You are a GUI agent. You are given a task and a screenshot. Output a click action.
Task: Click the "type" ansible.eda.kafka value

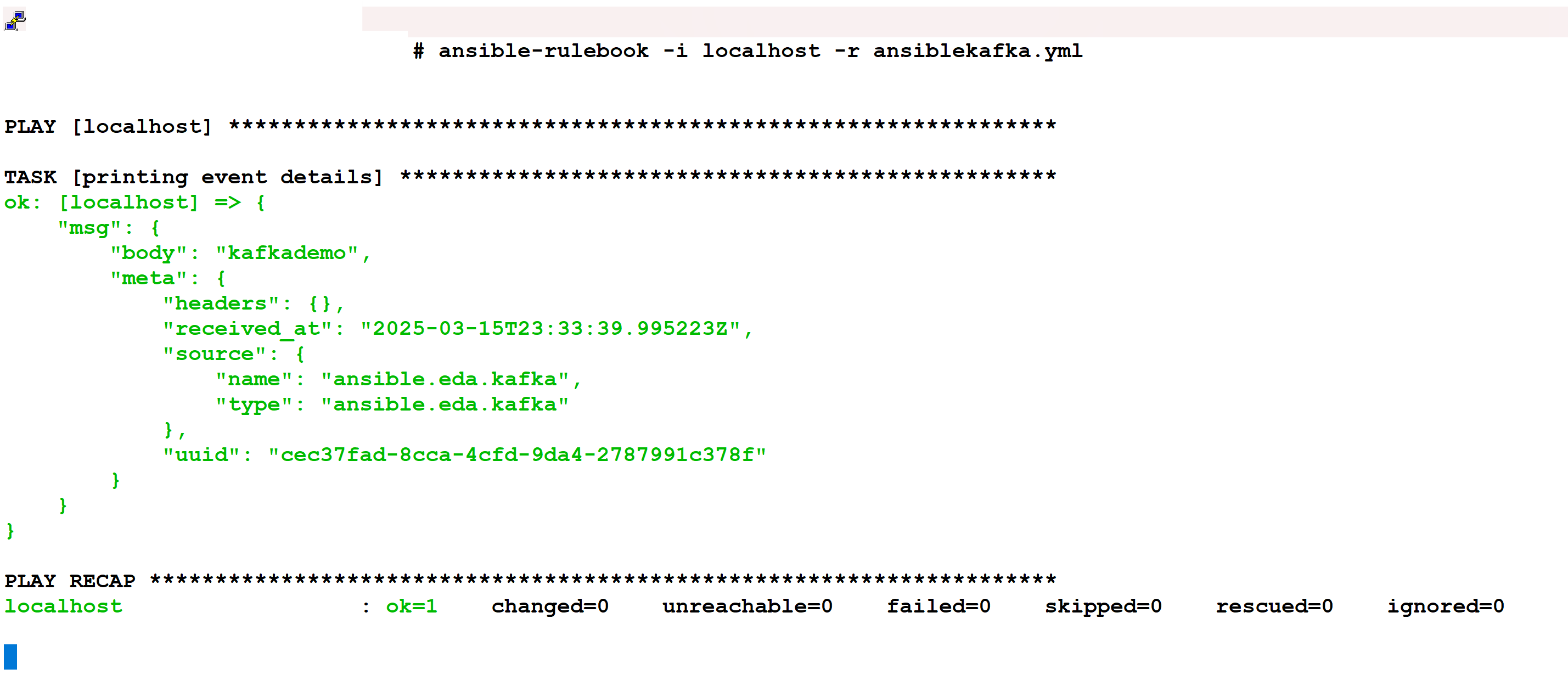click(x=445, y=404)
